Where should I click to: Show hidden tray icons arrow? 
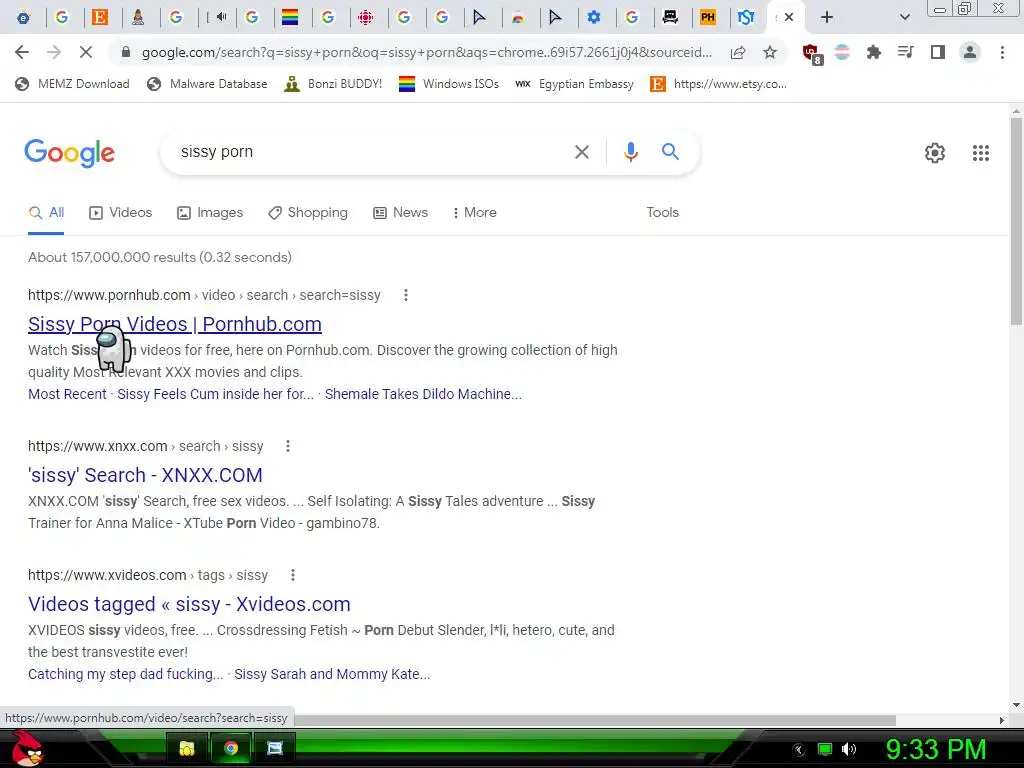pos(799,750)
